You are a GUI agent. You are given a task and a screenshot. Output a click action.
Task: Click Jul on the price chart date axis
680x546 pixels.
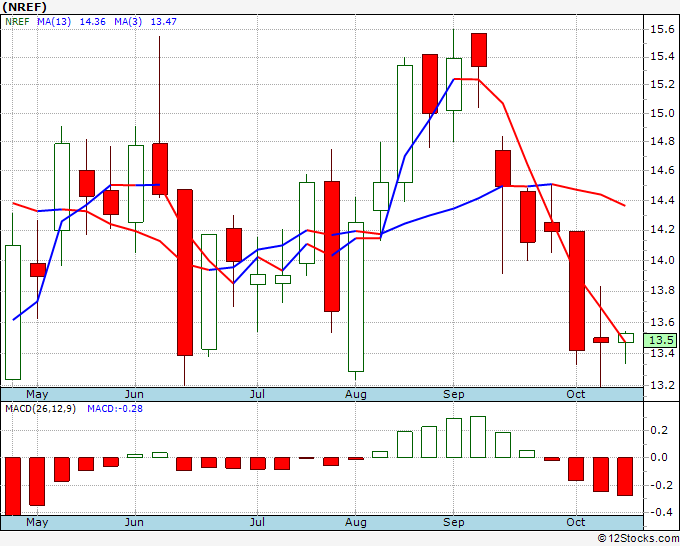pos(257,394)
